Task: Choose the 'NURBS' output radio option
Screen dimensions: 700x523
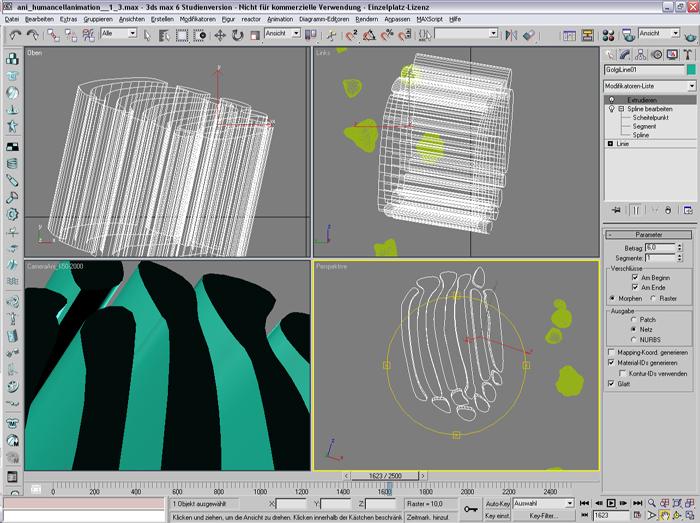Action: [632, 339]
